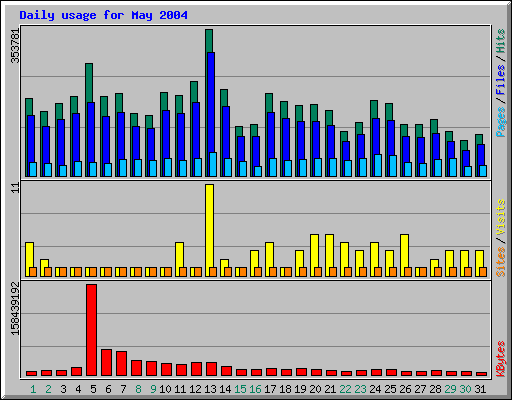Click day label 25 on the x-axis

[x=390, y=389]
